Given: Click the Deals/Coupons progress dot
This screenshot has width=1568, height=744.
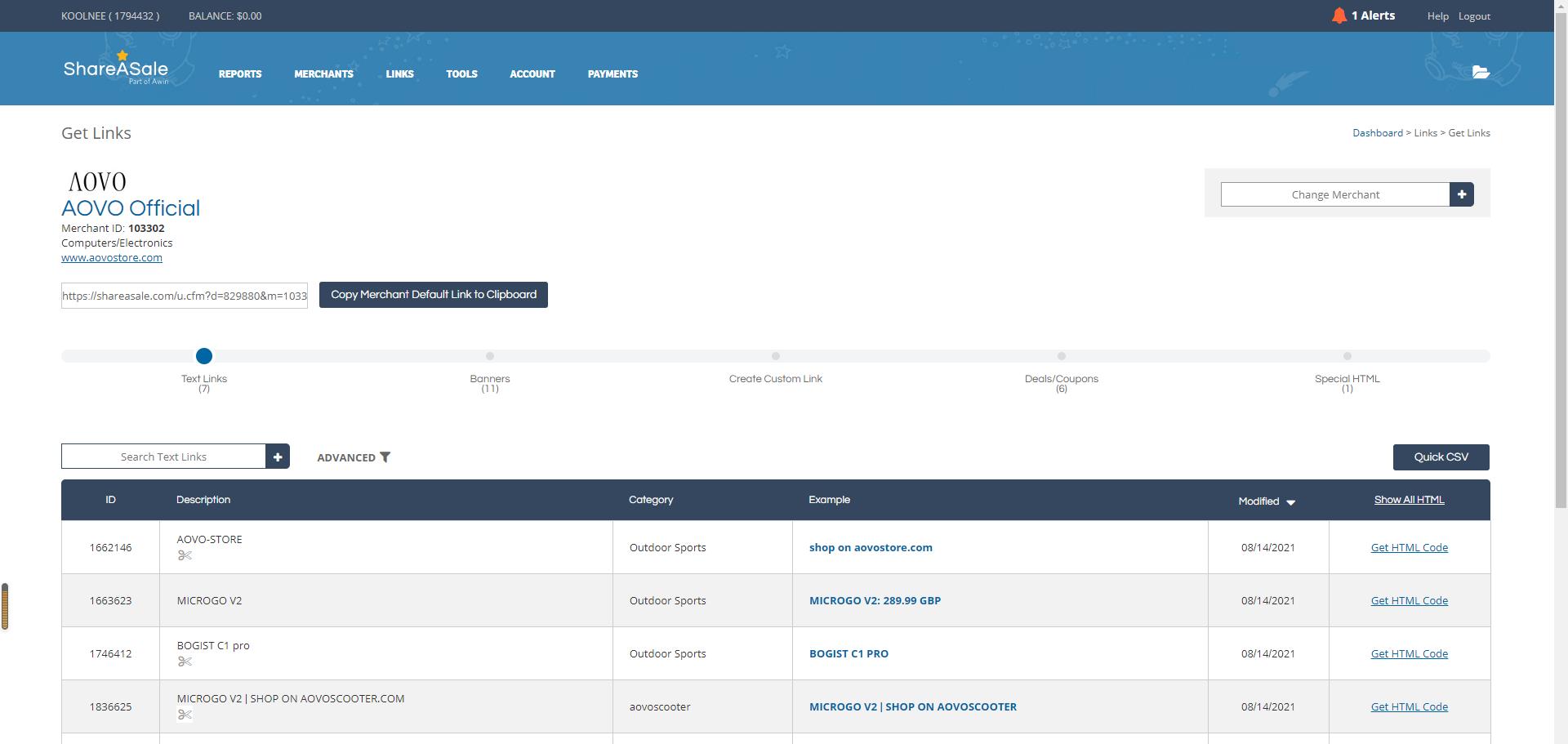Looking at the screenshot, I should (x=1062, y=356).
